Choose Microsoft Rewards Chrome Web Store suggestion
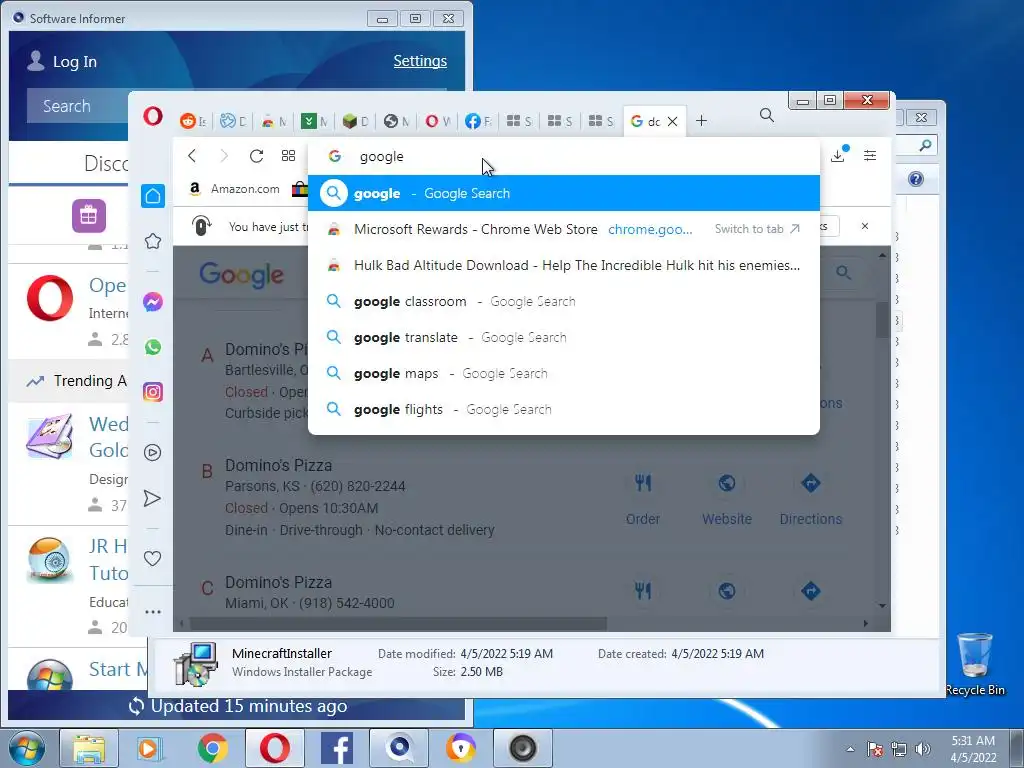 [564, 229]
